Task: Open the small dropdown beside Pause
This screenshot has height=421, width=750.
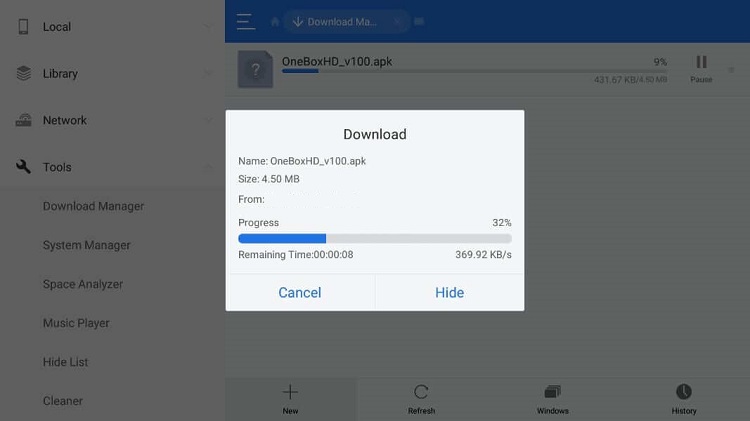Action: click(731, 70)
